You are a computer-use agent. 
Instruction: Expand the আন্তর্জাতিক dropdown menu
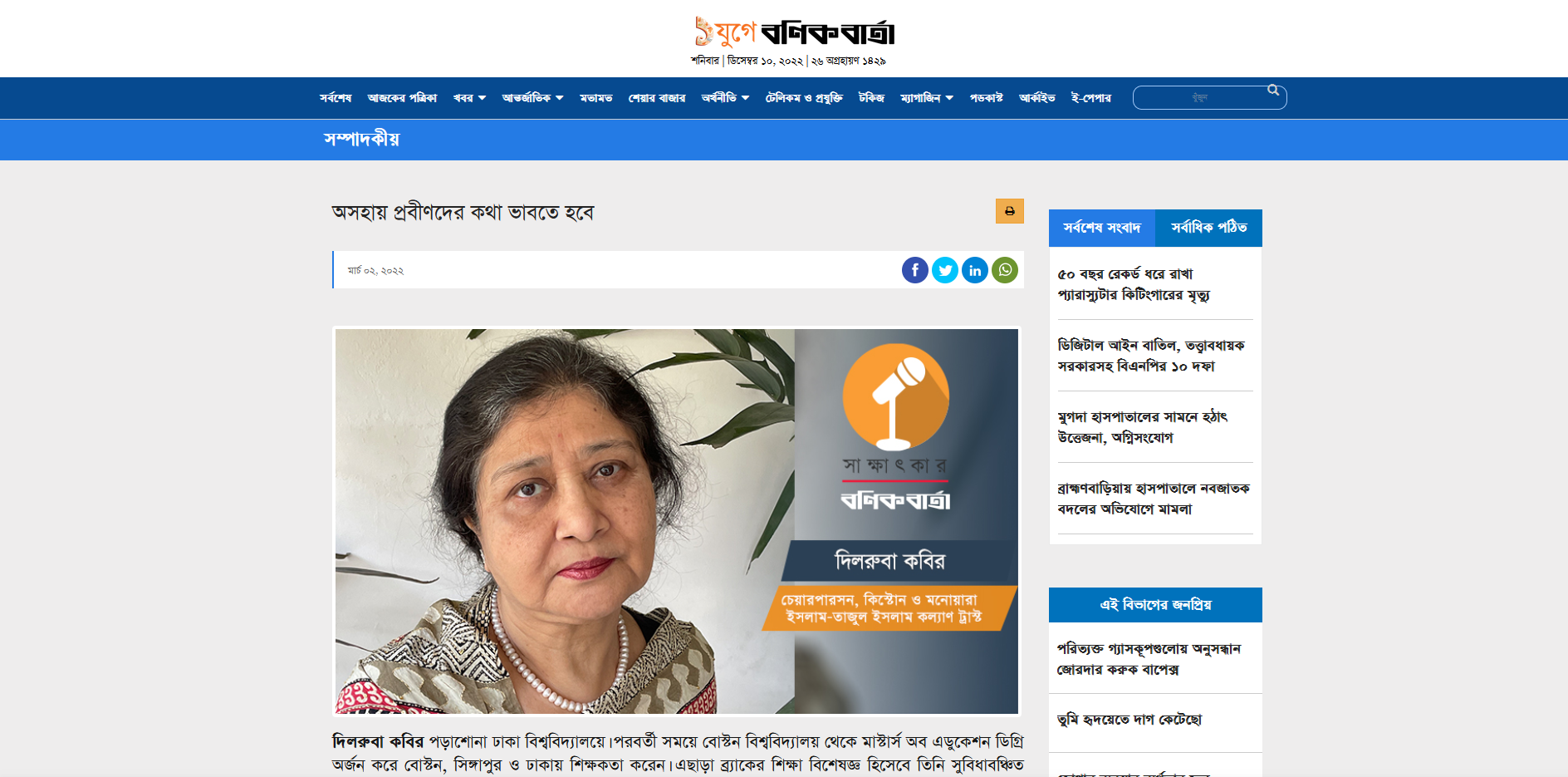[x=532, y=98]
